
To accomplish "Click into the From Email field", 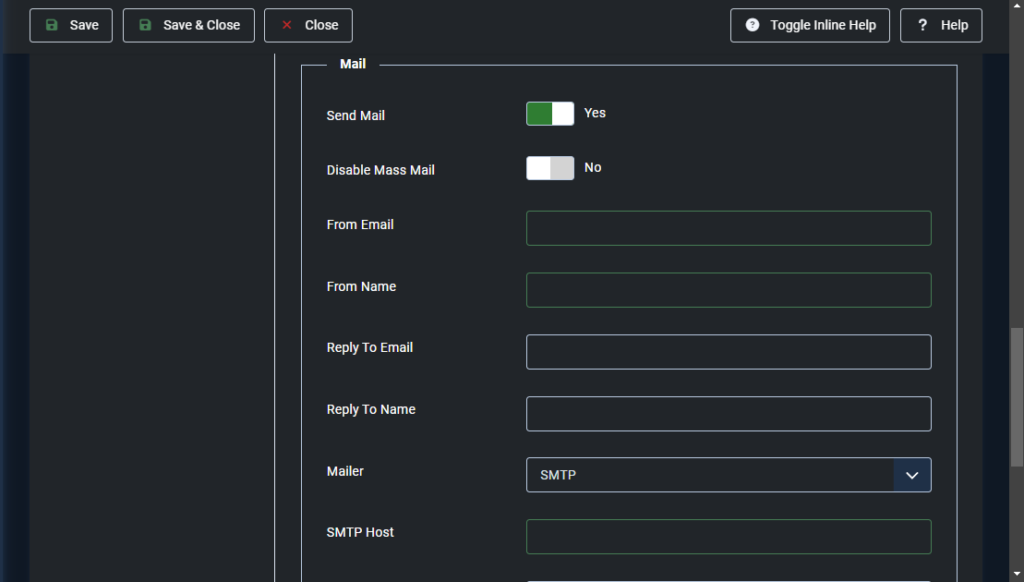I will [728, 228].
